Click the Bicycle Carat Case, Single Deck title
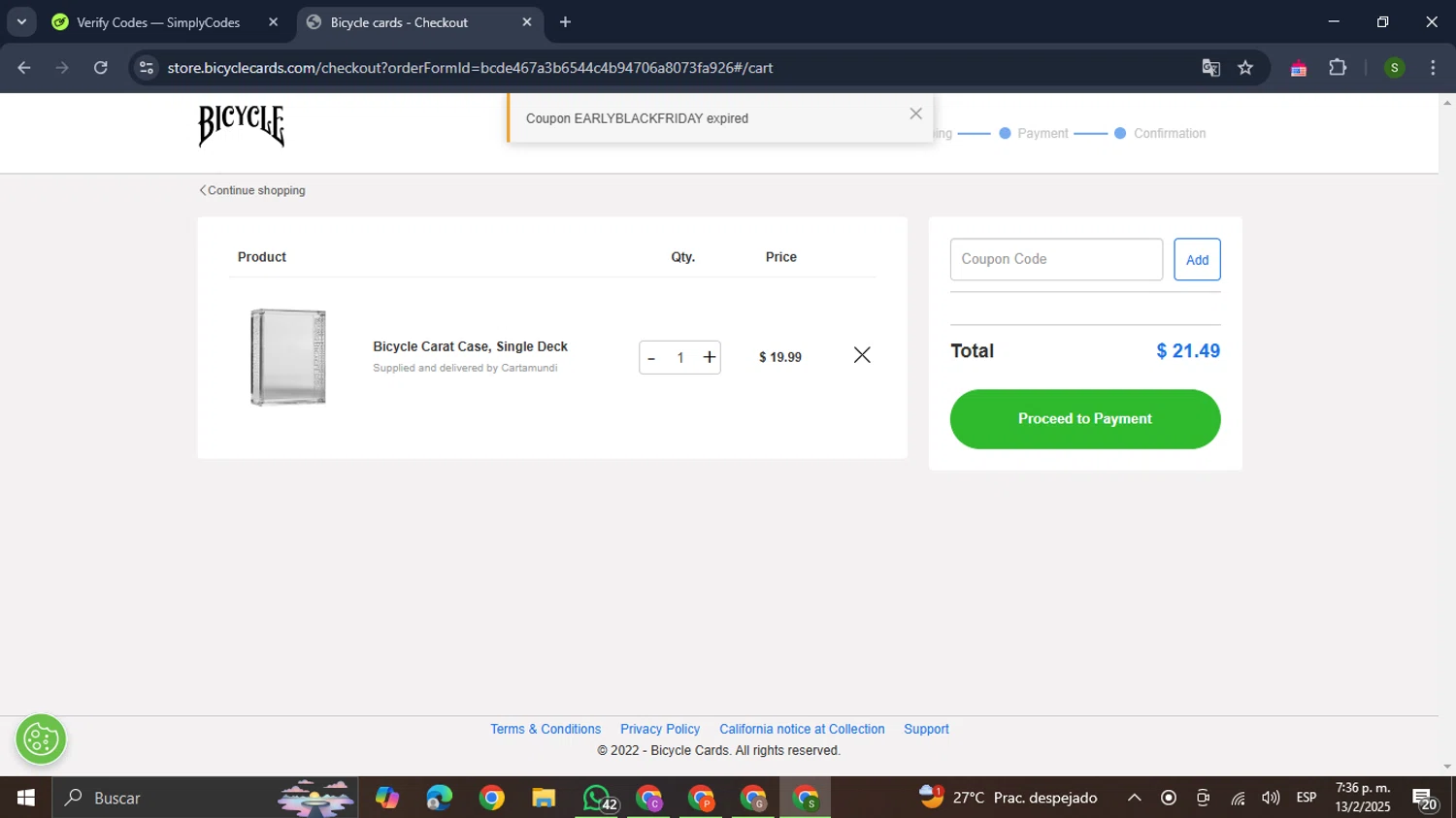The height and width of the screenshot is (818, 1456). (470, 346)
